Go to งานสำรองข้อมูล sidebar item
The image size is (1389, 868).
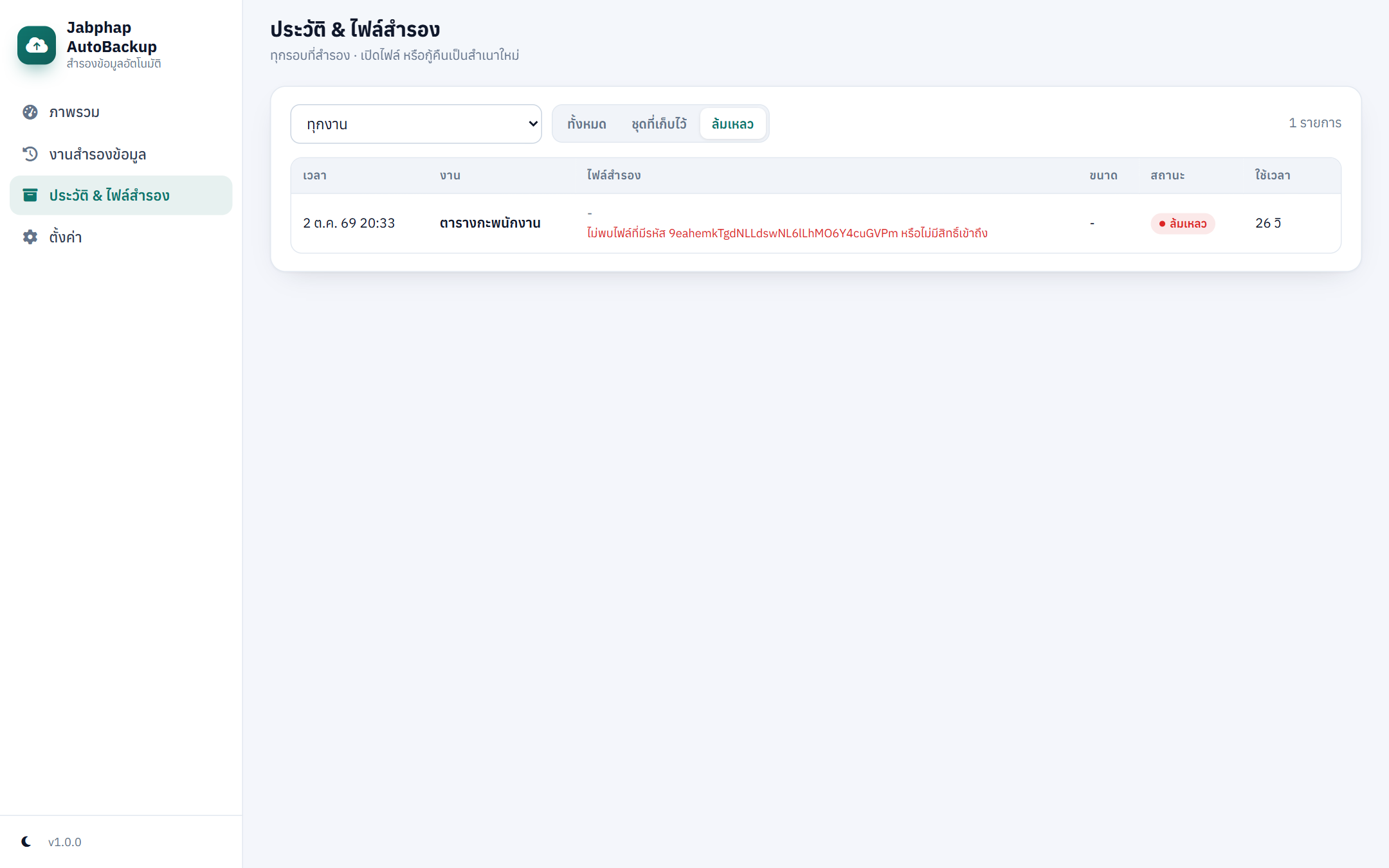point(121,154)
